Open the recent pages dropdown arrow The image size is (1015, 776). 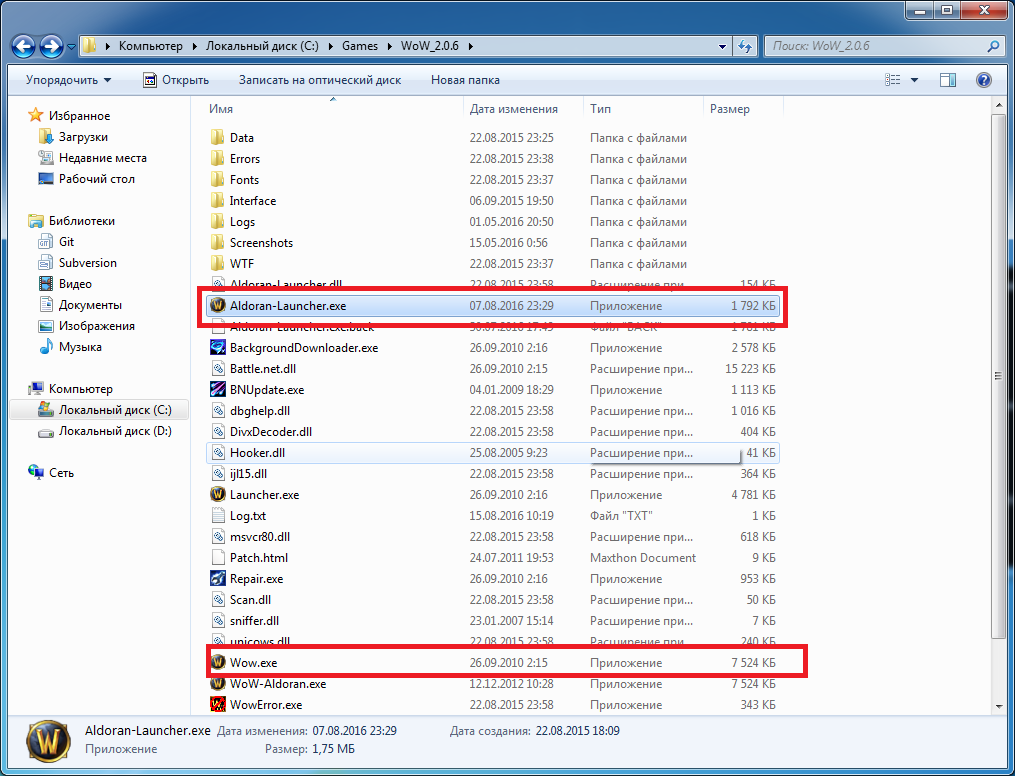[71, 47]
